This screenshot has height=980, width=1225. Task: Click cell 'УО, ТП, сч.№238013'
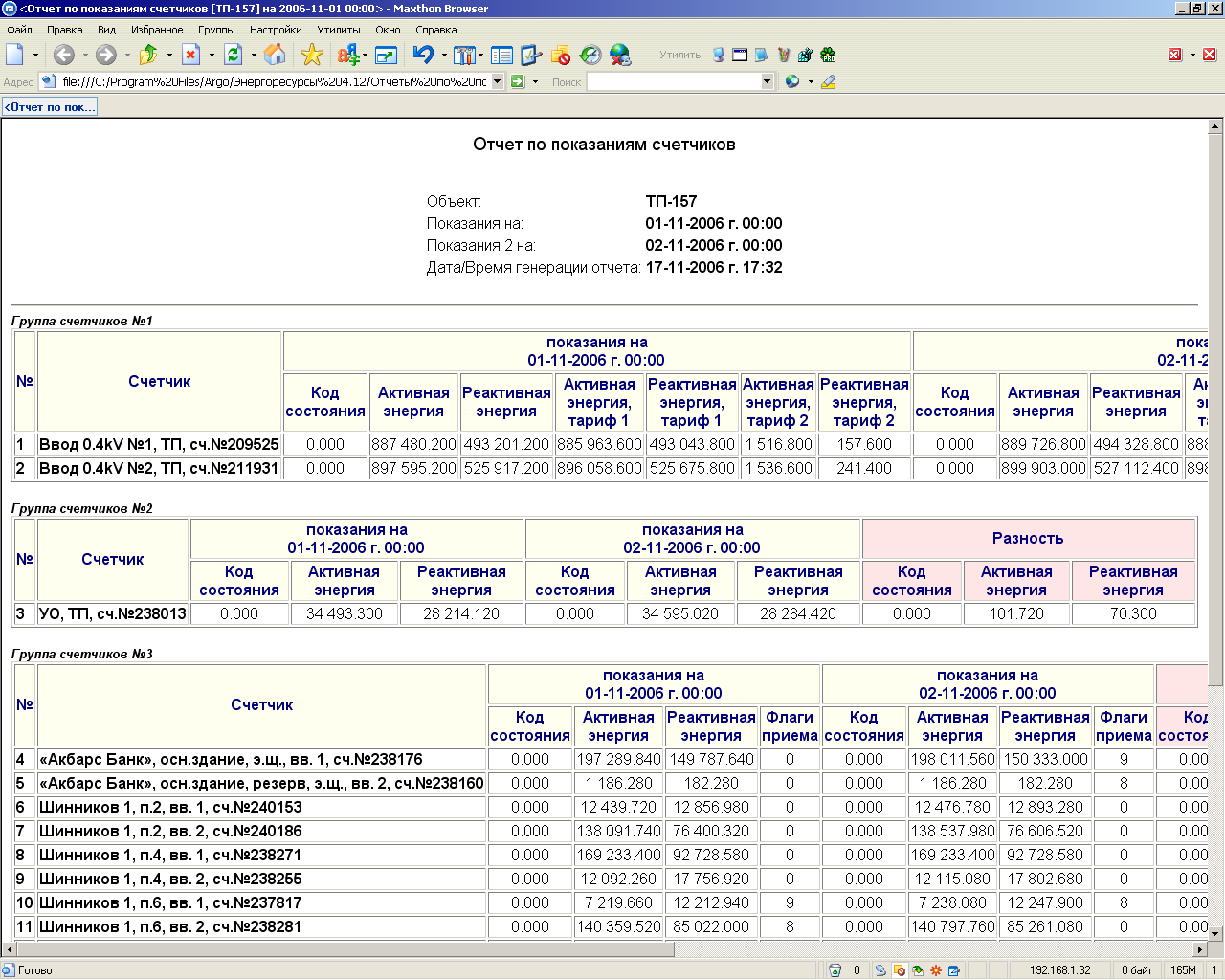point(113,614)
